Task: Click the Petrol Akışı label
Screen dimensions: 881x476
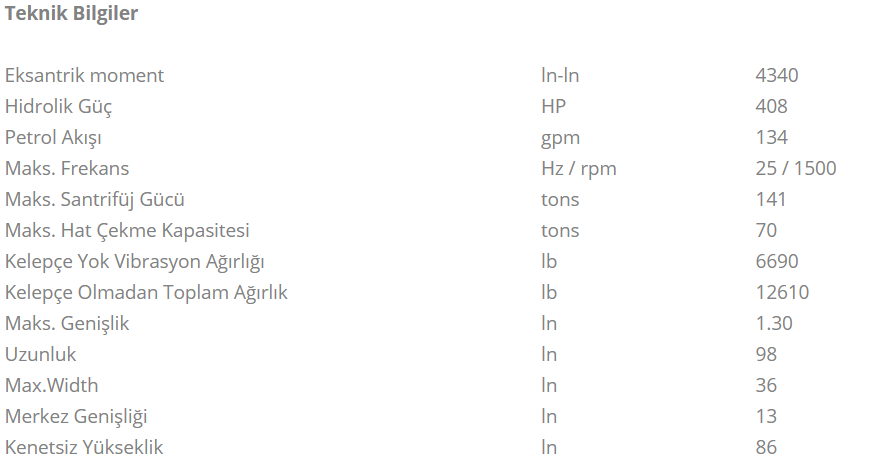Action: (x=53, y=138)
